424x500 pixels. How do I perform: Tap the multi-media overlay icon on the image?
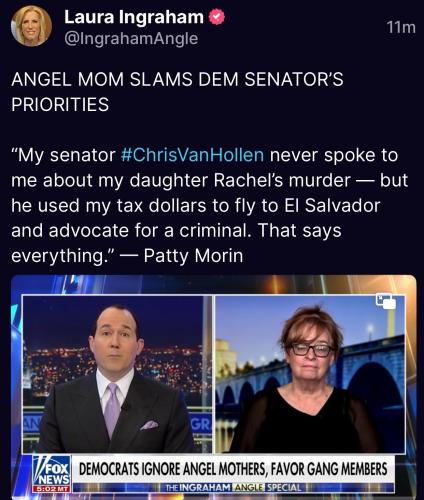[386, 301]
